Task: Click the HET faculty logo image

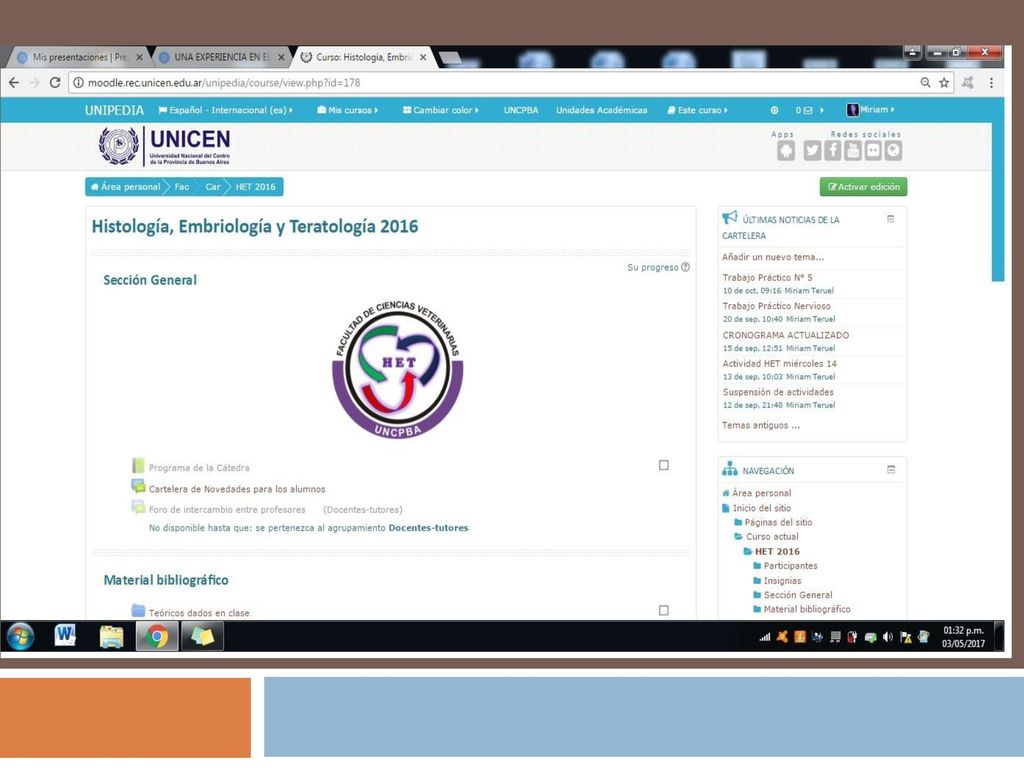Action: coord(398,369)
